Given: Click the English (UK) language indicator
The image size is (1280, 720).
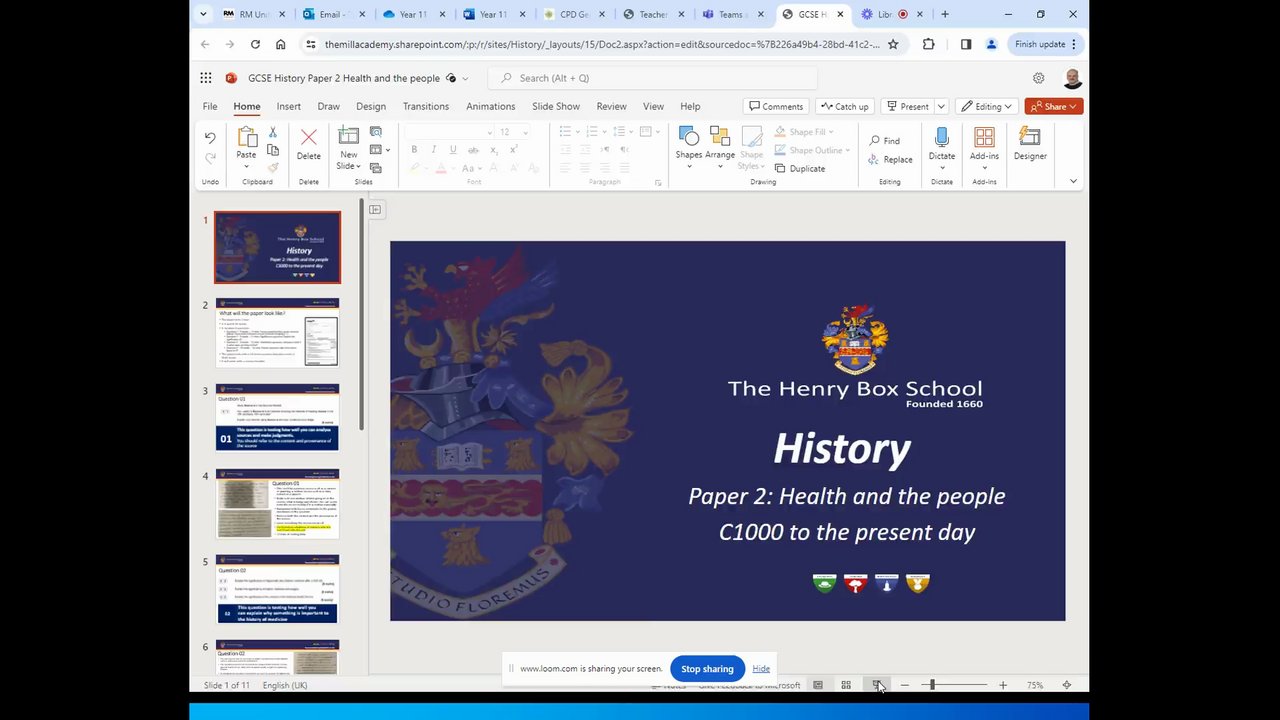Looking at the screenshot, I should click(x=285, y=685).
